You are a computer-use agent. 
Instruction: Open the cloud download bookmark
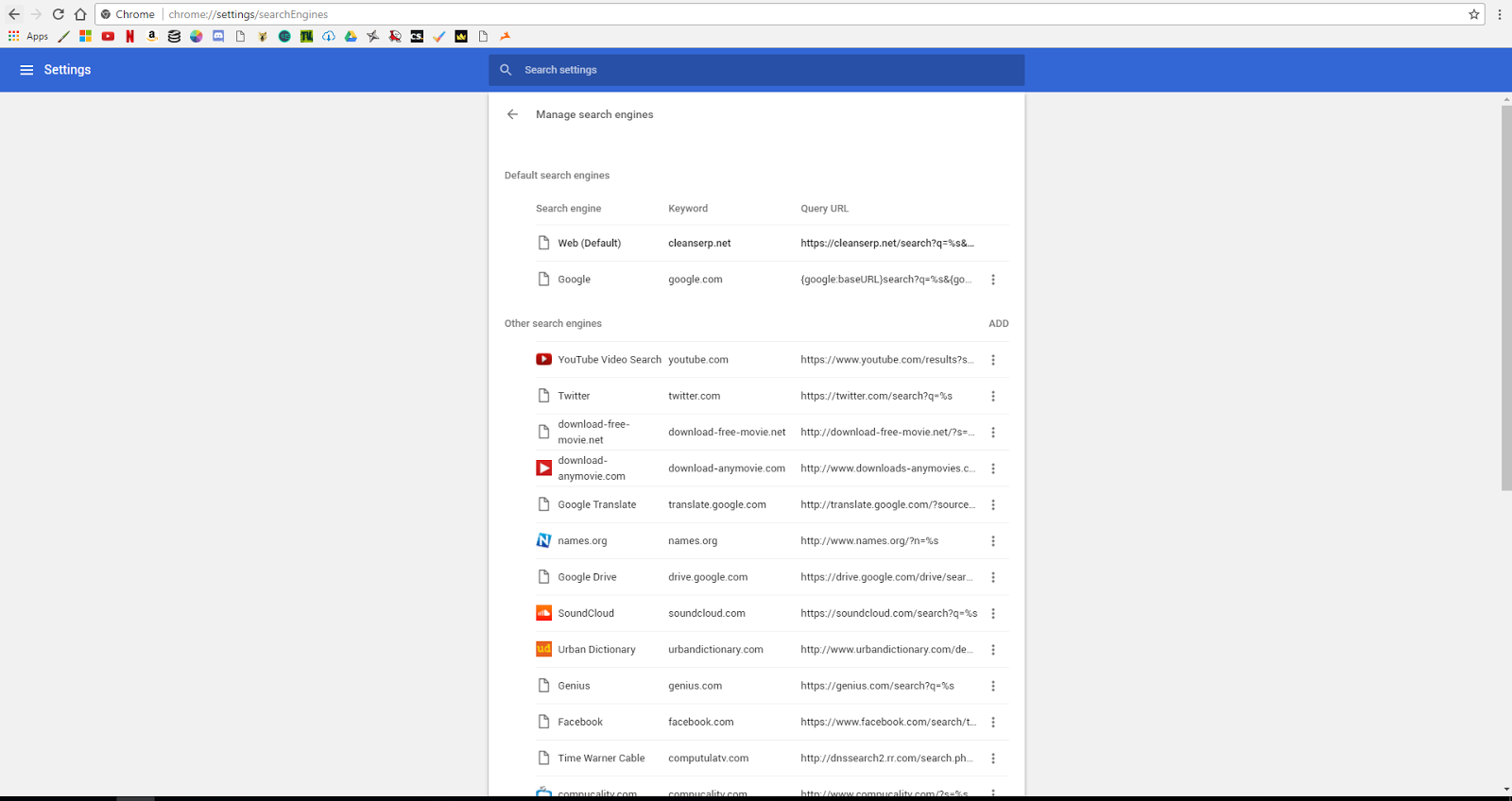(329, 36)
